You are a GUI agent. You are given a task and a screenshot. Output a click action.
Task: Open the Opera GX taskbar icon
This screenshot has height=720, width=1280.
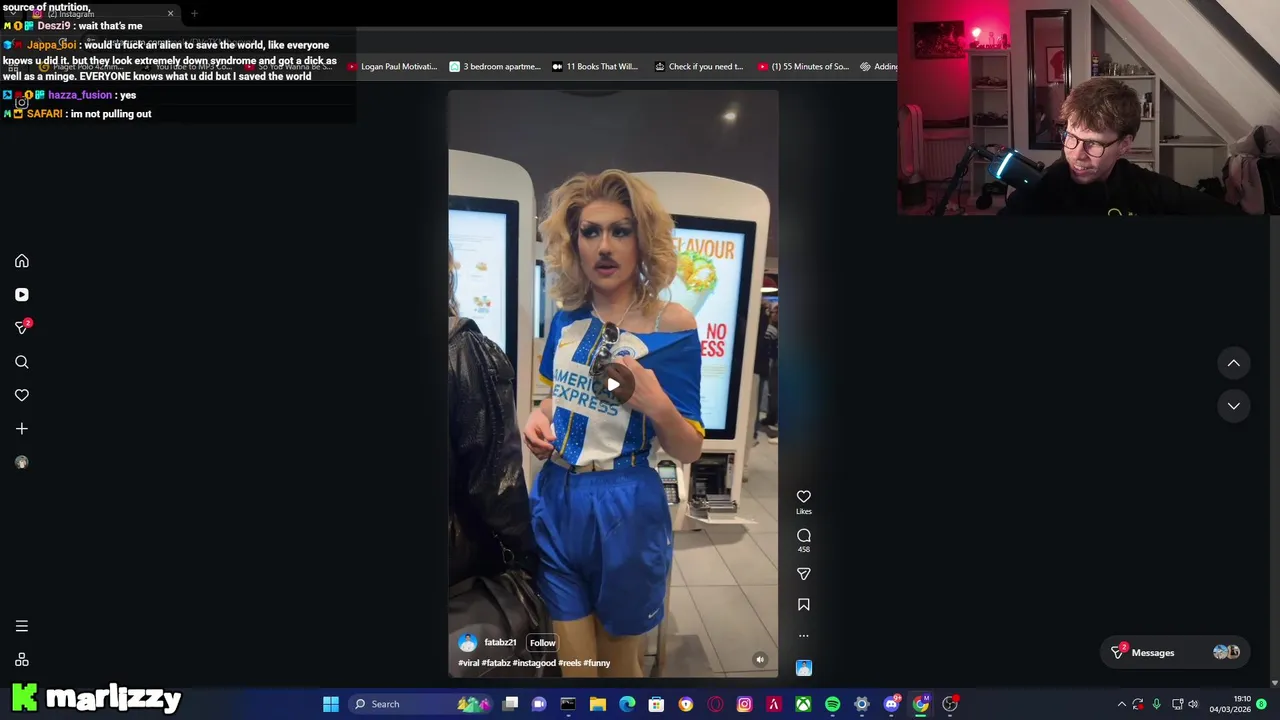[715, 704]
